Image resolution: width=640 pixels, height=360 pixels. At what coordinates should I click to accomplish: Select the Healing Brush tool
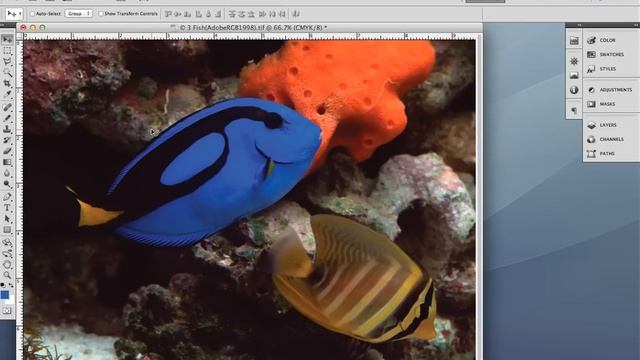click(7, 107)
